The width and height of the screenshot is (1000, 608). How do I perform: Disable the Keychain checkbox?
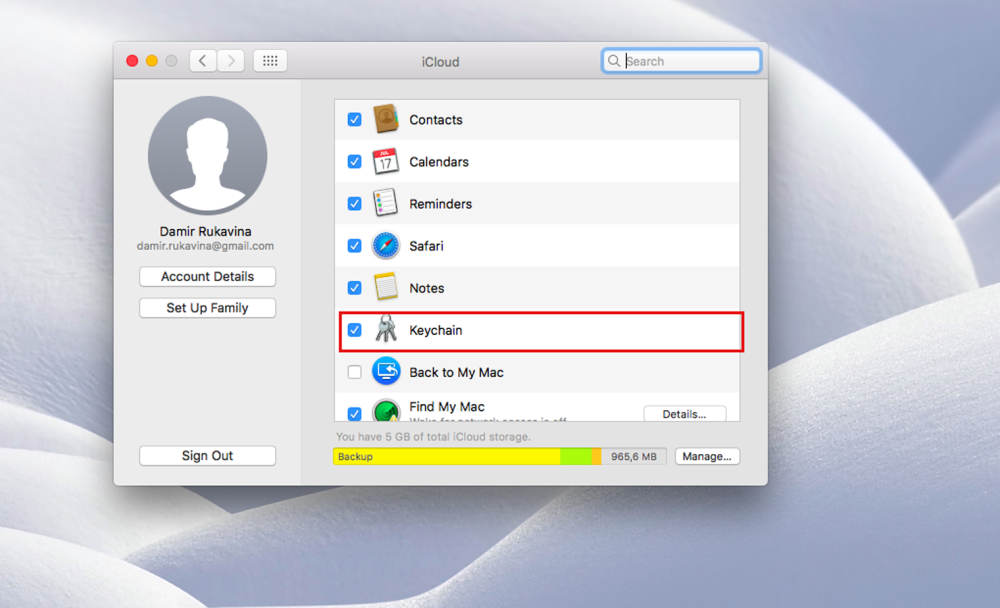click(355, 330)
